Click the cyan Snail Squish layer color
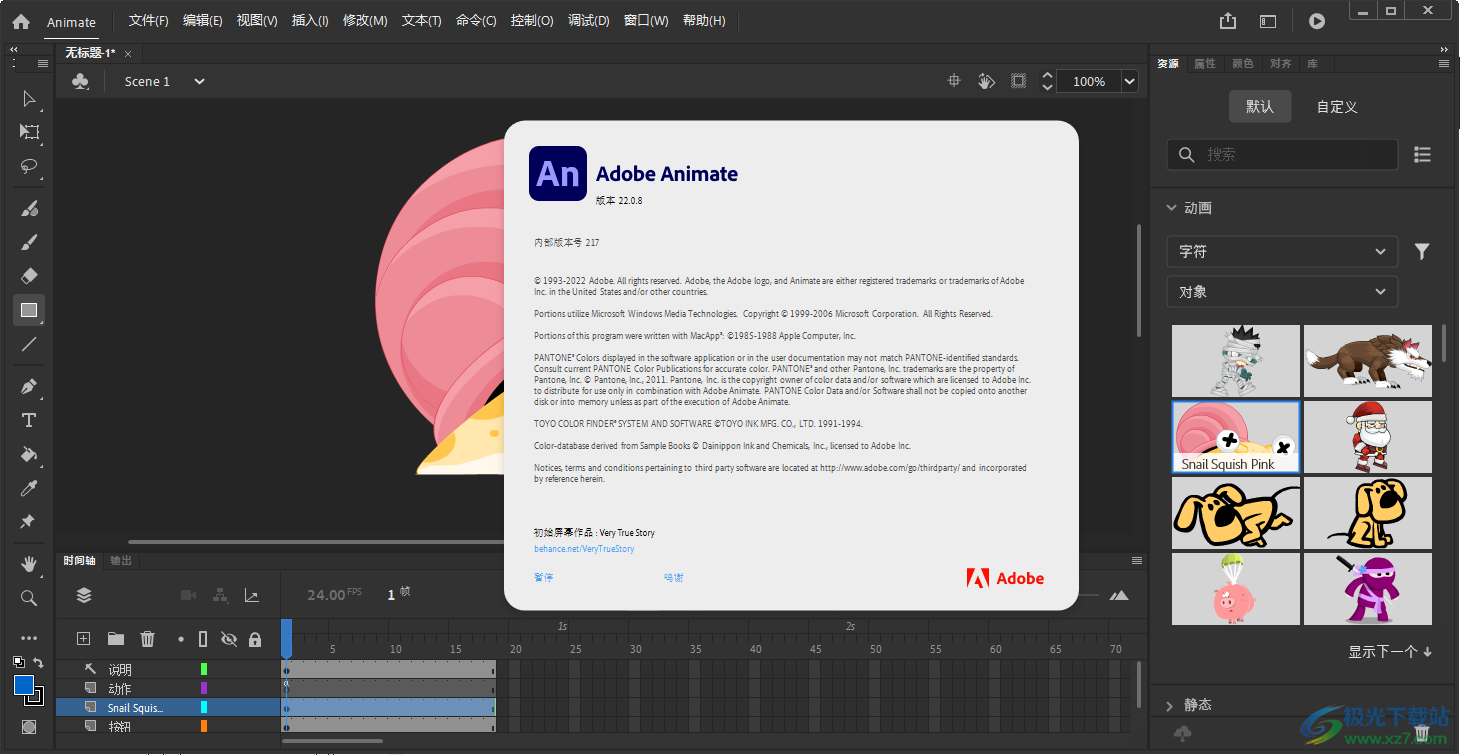 click(204, 707)
